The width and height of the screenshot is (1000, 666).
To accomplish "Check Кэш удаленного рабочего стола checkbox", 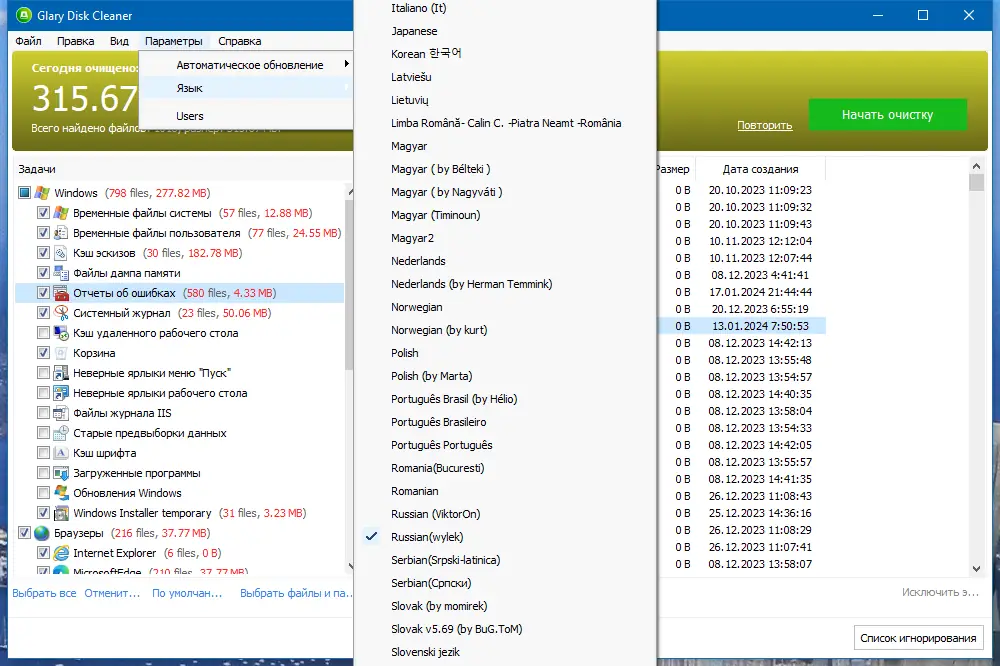I will click(43, 333).
